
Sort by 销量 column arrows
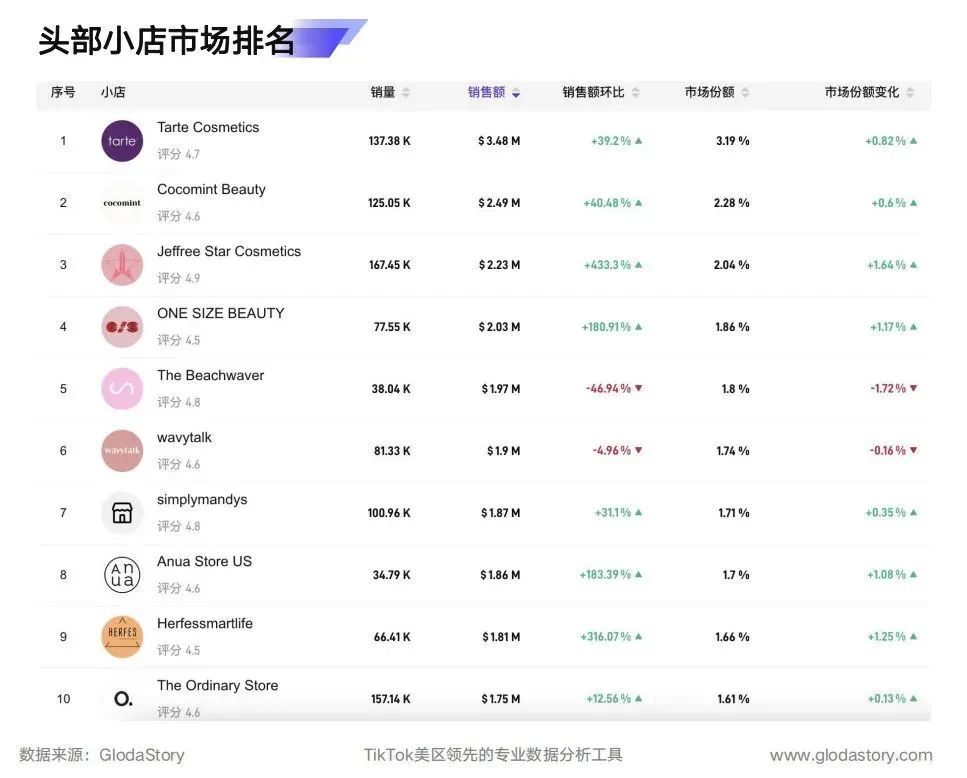point(406,92)
